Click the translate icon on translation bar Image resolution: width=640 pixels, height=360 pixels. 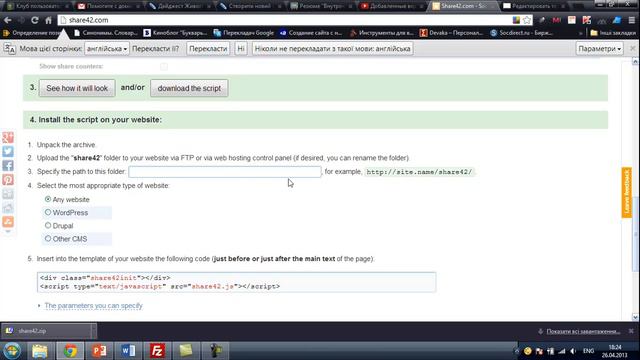coord(9,49)
